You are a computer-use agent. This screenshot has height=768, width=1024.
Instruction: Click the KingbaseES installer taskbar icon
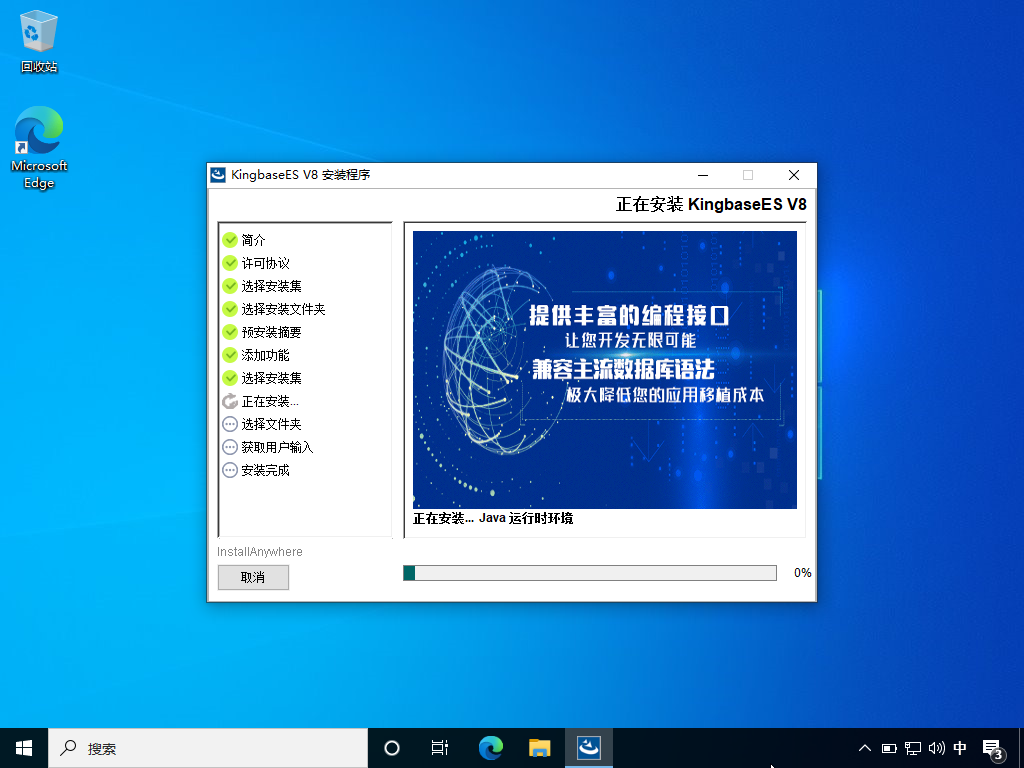(x=589, y=747)
